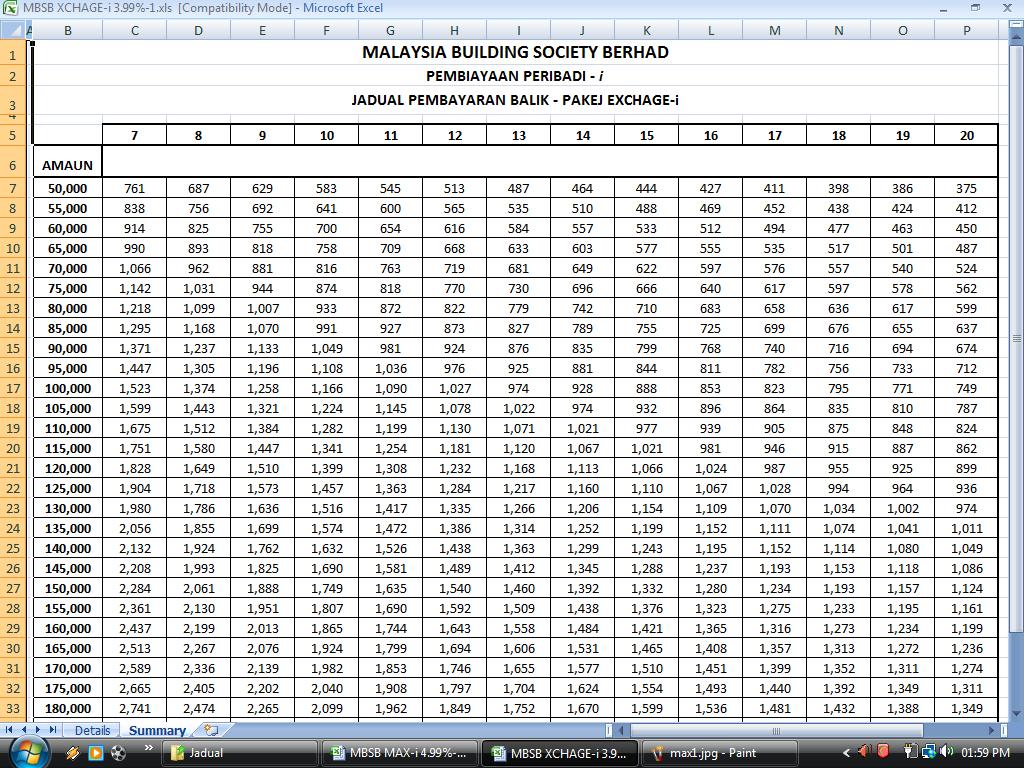Screen dimensions: 1024x768
Task: Click the amount cell 100,000
Action: [67, 389]
